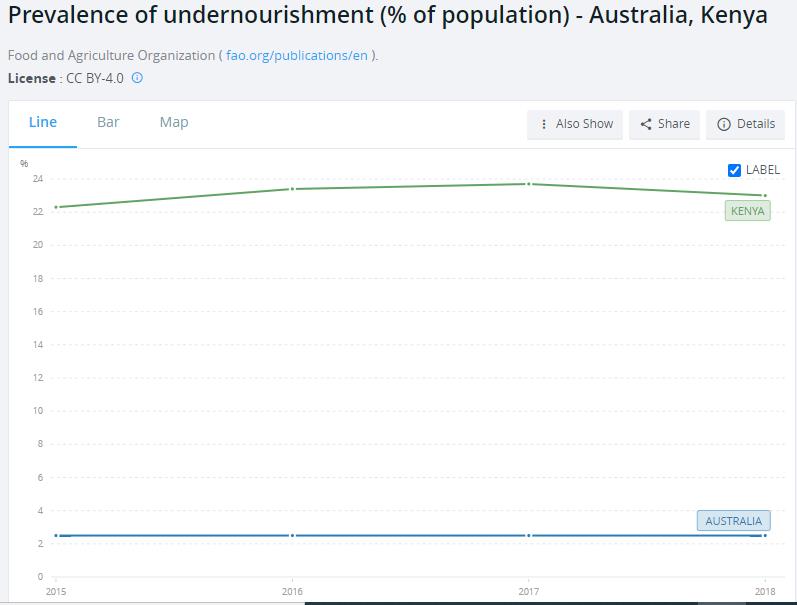Viewport: 797px width, 605px height.
Task: Select Kenya's 2018 data point
Action: click(765, 195)
